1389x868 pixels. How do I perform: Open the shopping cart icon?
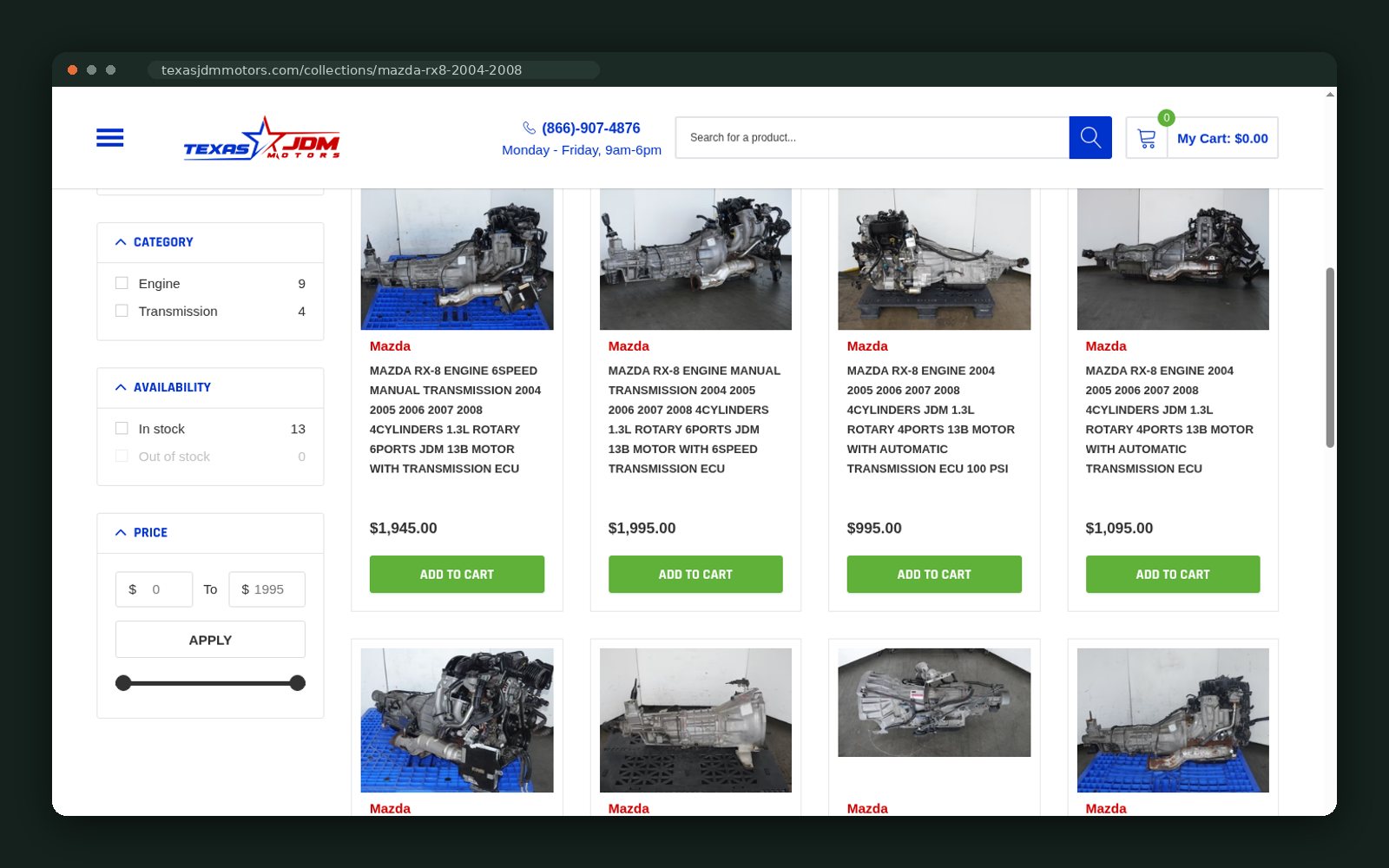coord(1147,138)
